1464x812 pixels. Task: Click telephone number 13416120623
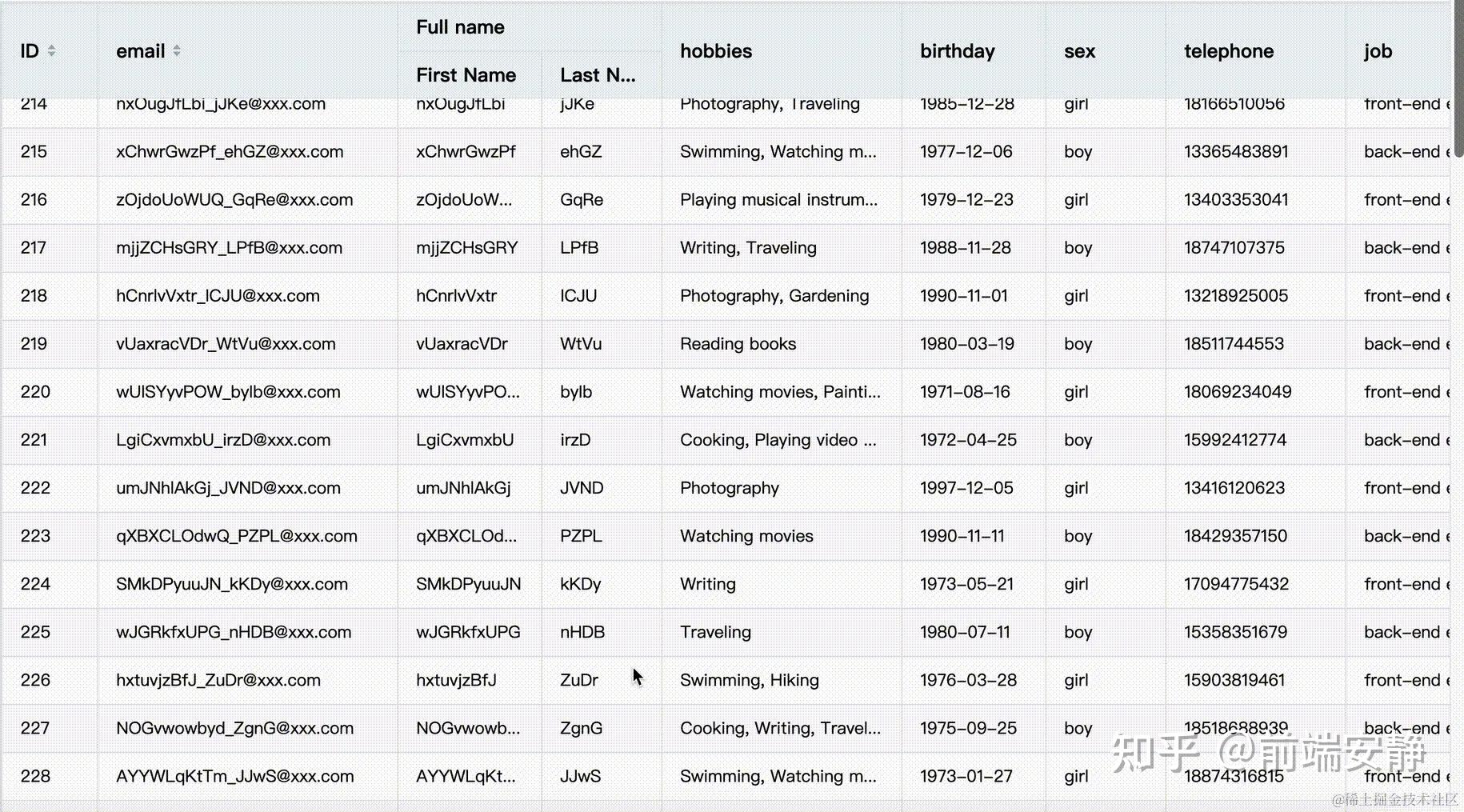click(1234, 488)
